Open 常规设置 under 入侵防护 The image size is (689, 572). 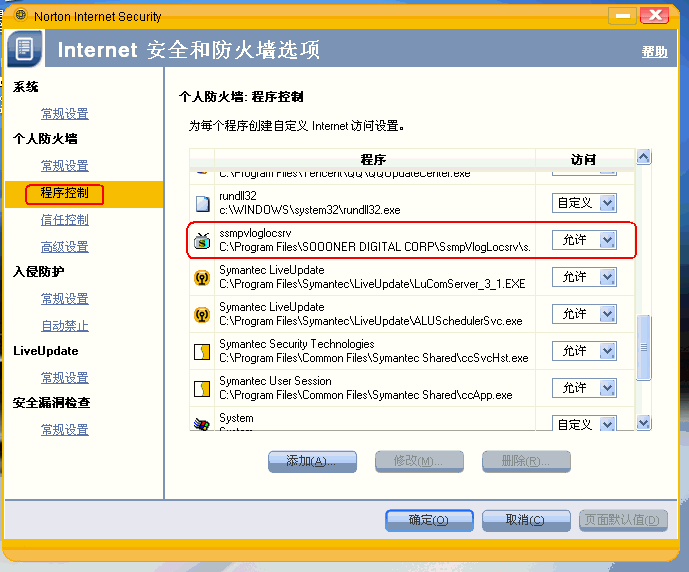point(65,299)
